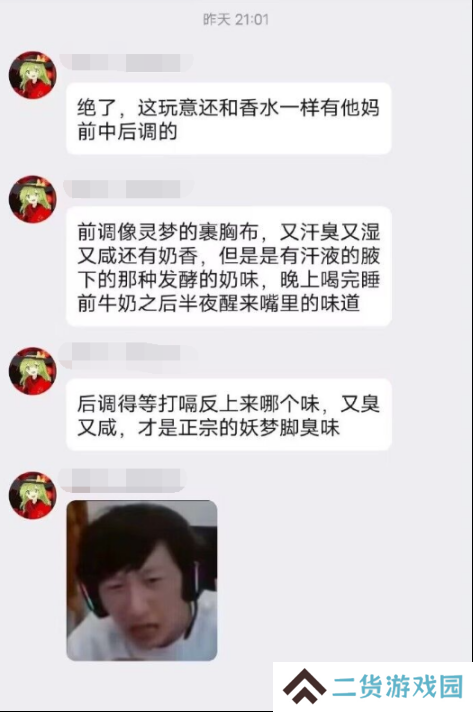The height and width of the screenshot is (712, 473).
Task: Click the 二货游戏园 watermark text
Action: coord(398,686)
